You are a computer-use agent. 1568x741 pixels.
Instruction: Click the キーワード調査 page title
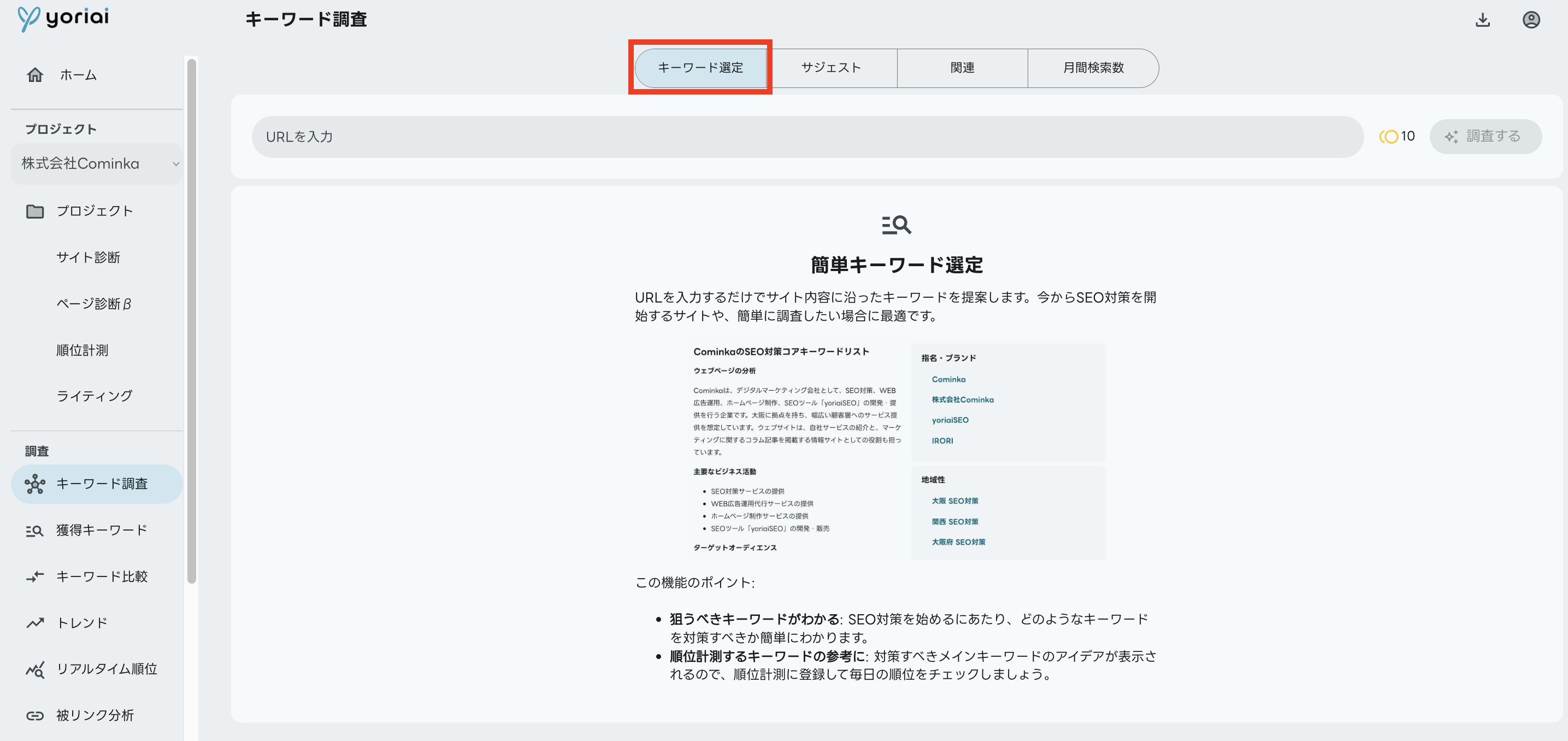[306, 20]
